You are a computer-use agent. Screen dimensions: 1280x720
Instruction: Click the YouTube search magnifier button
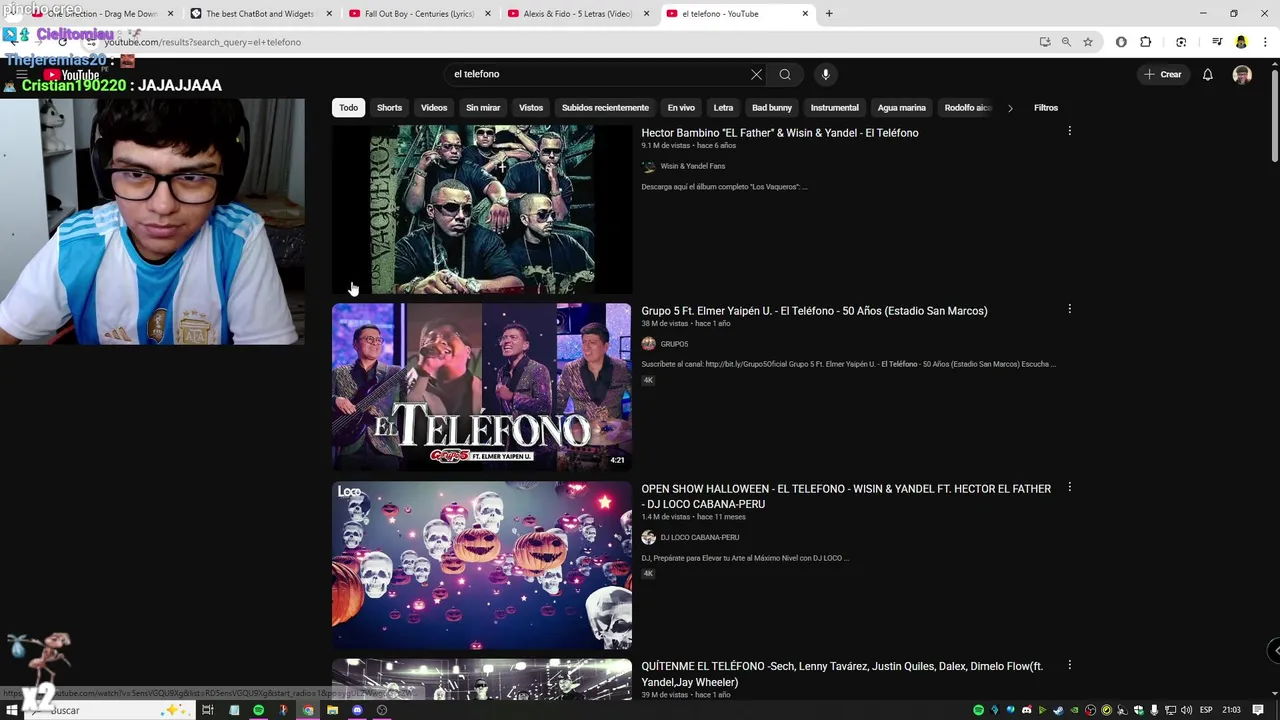(785, 74)
